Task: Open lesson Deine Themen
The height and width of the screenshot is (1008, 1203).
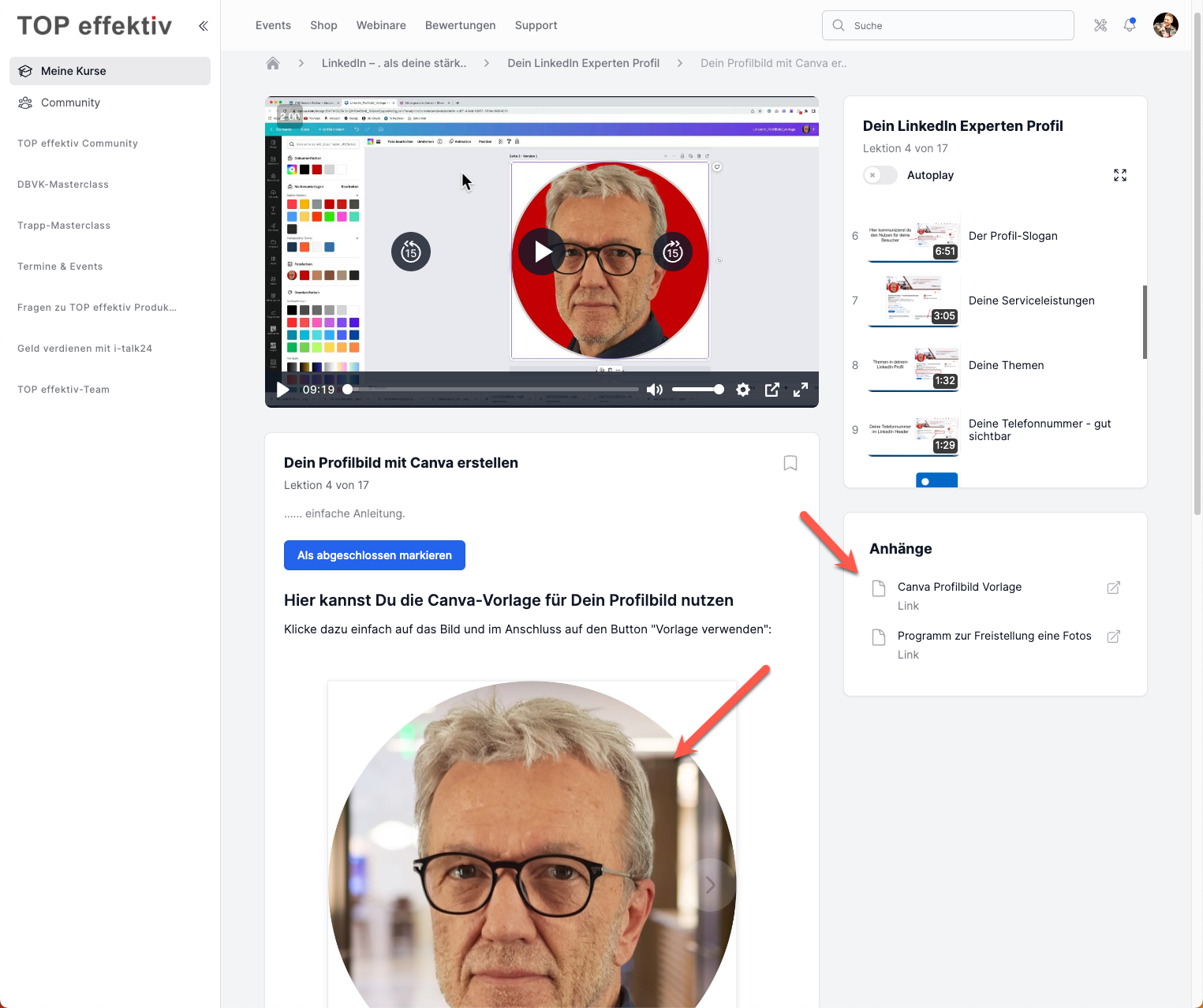Action: pos(1007,365)
